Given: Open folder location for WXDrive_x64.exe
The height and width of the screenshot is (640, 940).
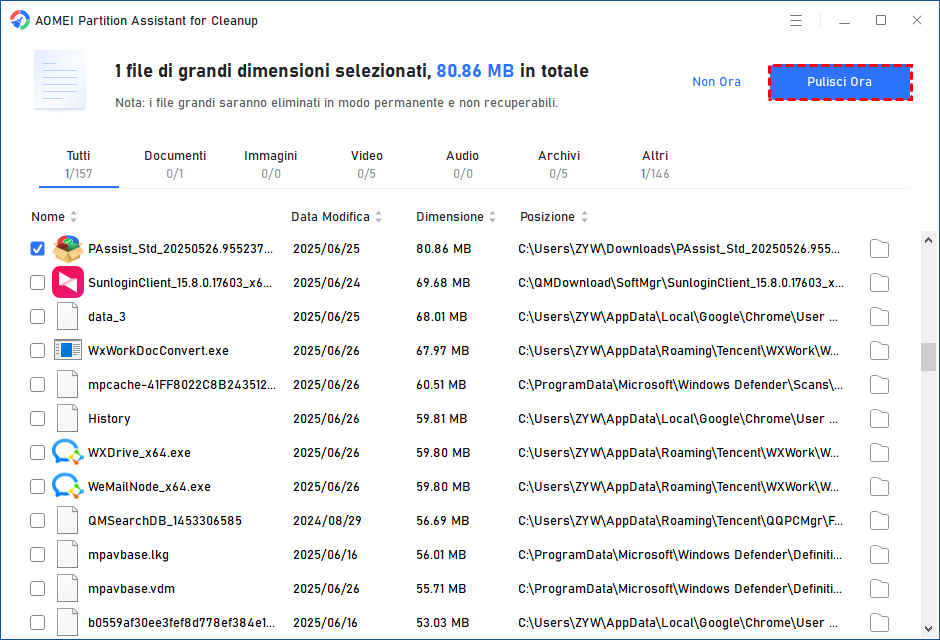Looking at the screenshot, I should [x=879, y=452].
